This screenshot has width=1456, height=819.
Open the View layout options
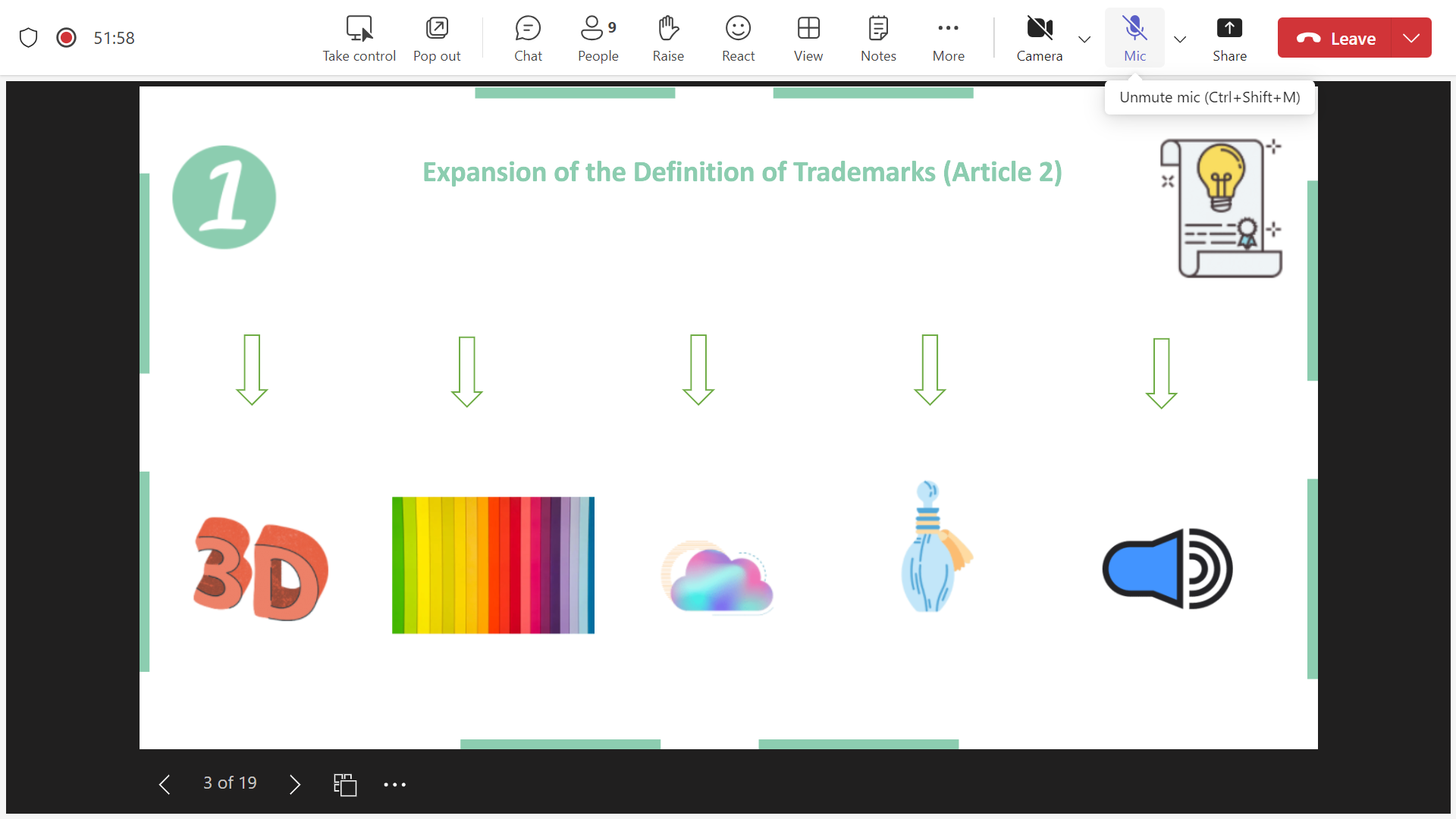pyautogui.click(x=808, y=38)
